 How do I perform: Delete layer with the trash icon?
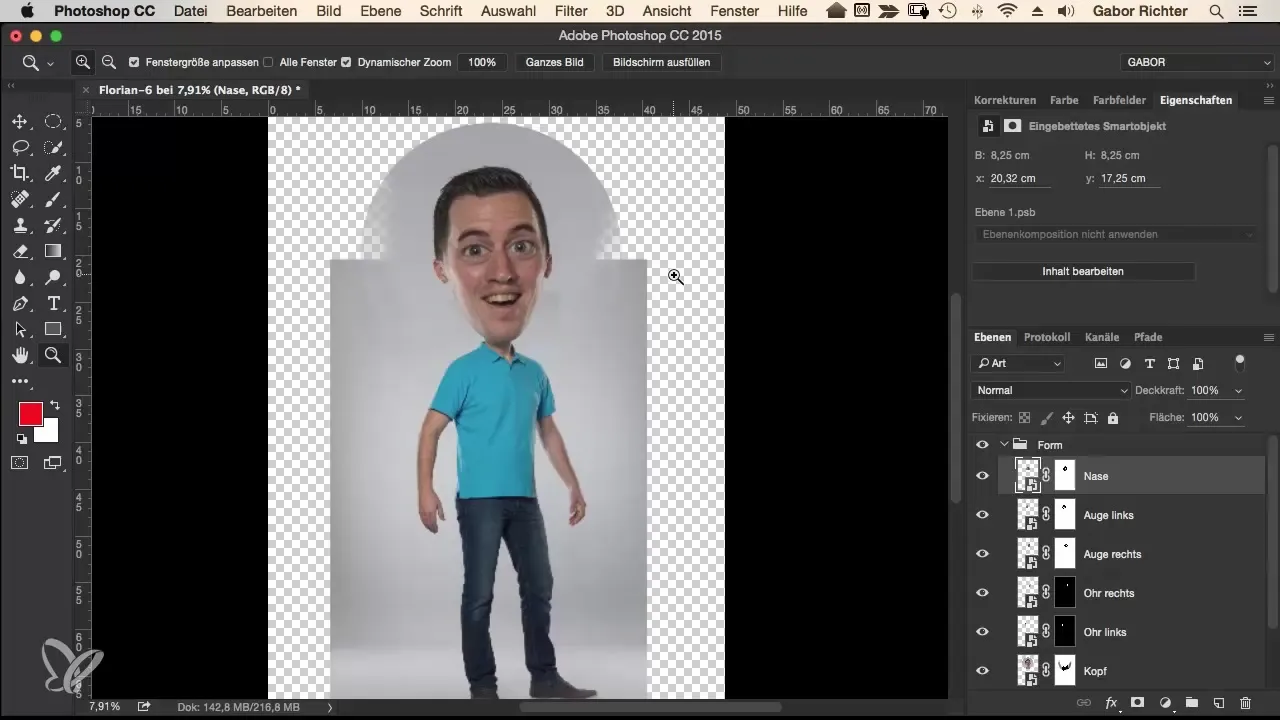[x=1245, y=704]
